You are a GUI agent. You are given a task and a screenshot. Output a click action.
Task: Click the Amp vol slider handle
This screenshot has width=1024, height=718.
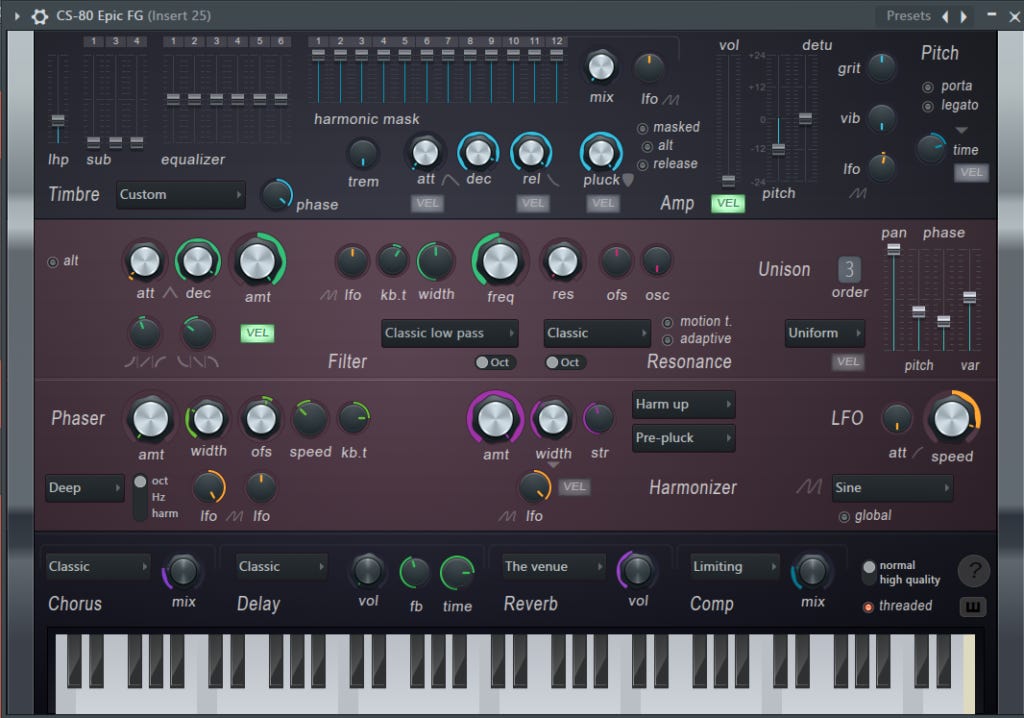click(x=728, y=181)
